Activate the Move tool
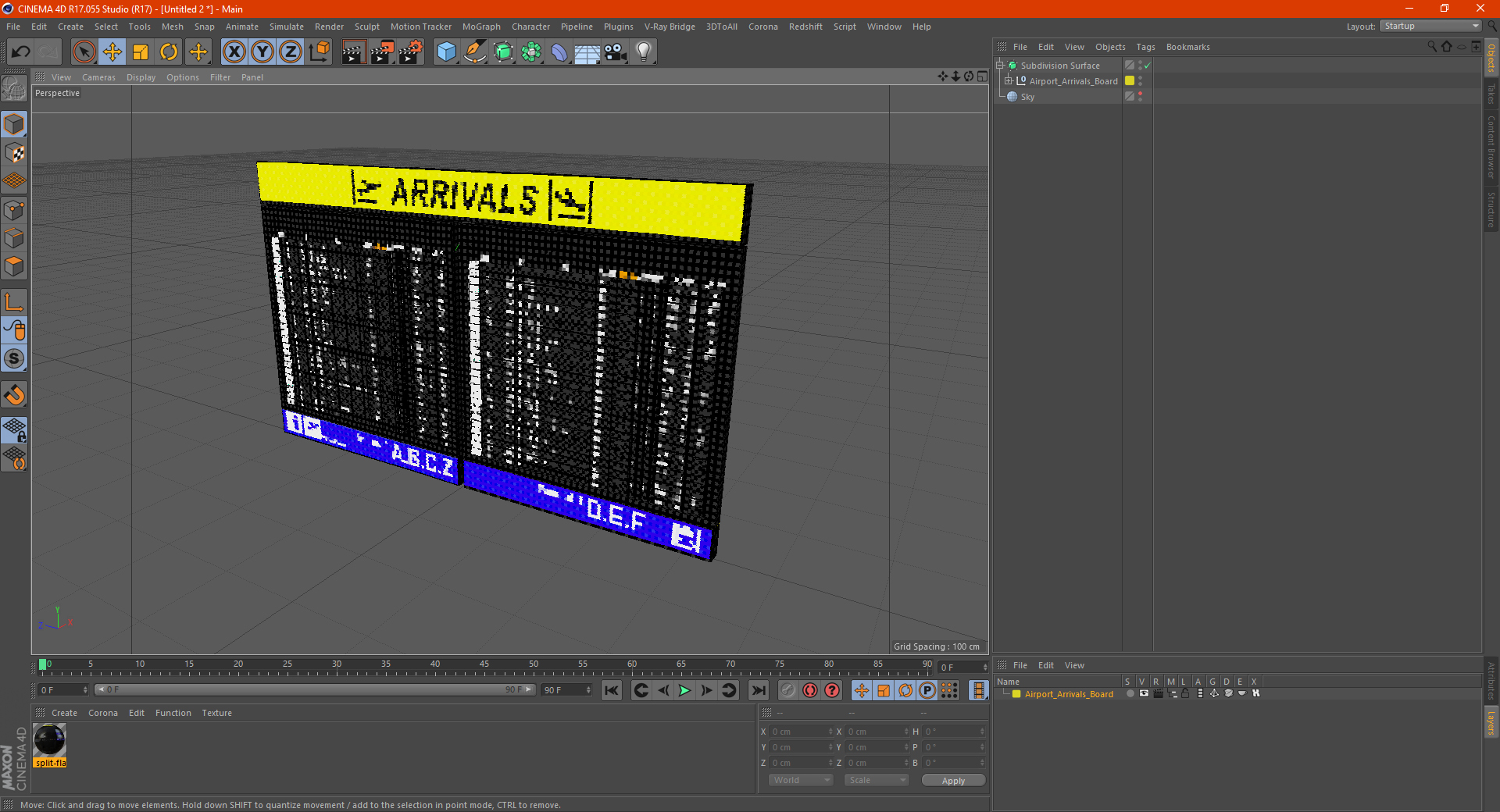Screen dimensions: 1500x812 [x=112, y=52]
